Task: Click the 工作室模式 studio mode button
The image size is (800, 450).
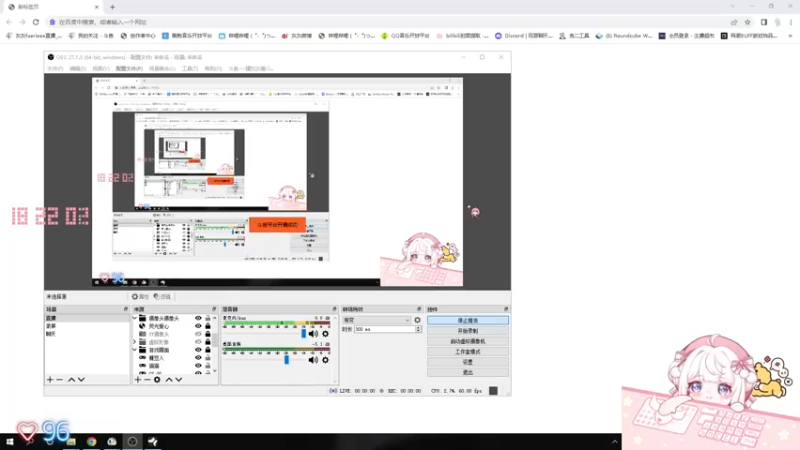Action: pos(468,352)
